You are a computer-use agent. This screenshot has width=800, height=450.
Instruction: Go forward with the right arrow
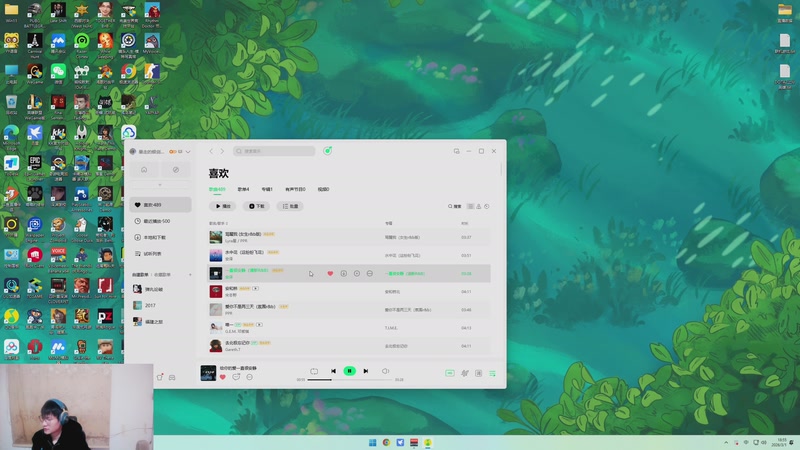click(222, 151)
